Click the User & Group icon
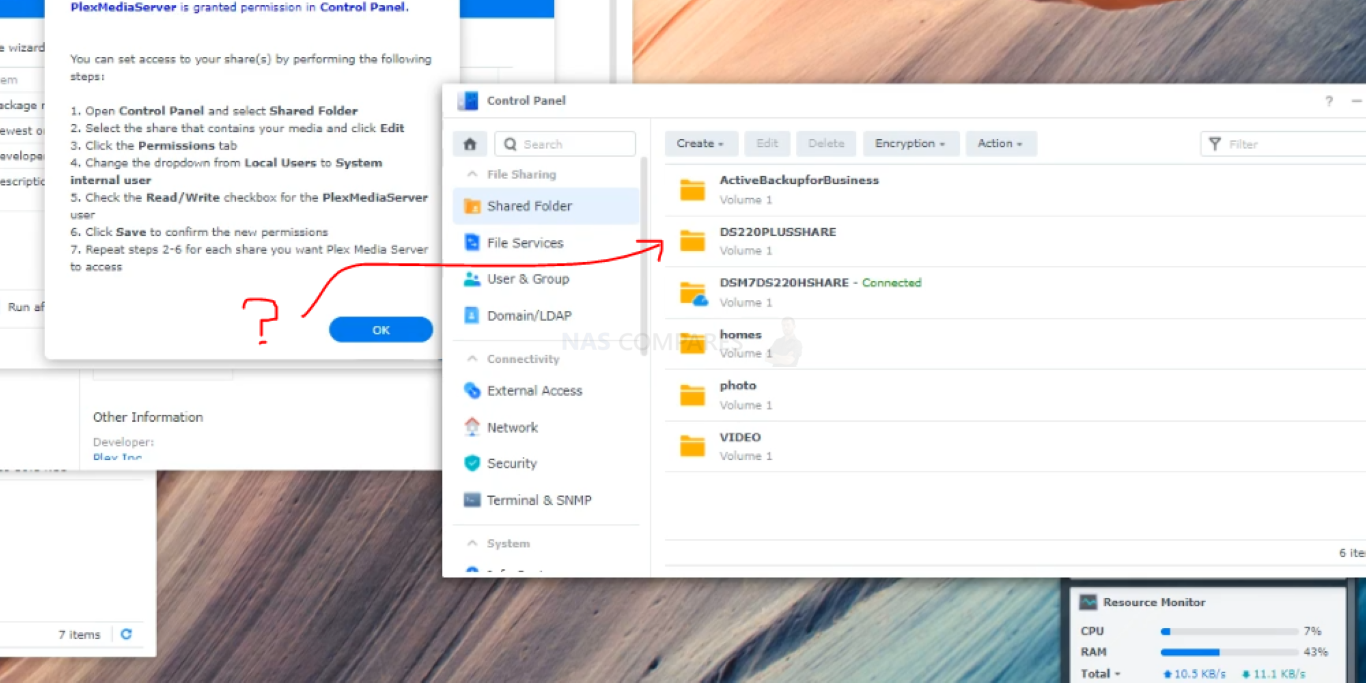Viewport: 1366px width, 683px height. pos(472,279)
